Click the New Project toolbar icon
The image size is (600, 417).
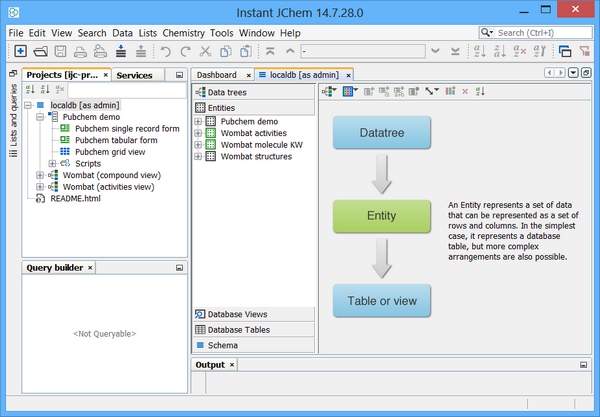[x=20, y=51]
